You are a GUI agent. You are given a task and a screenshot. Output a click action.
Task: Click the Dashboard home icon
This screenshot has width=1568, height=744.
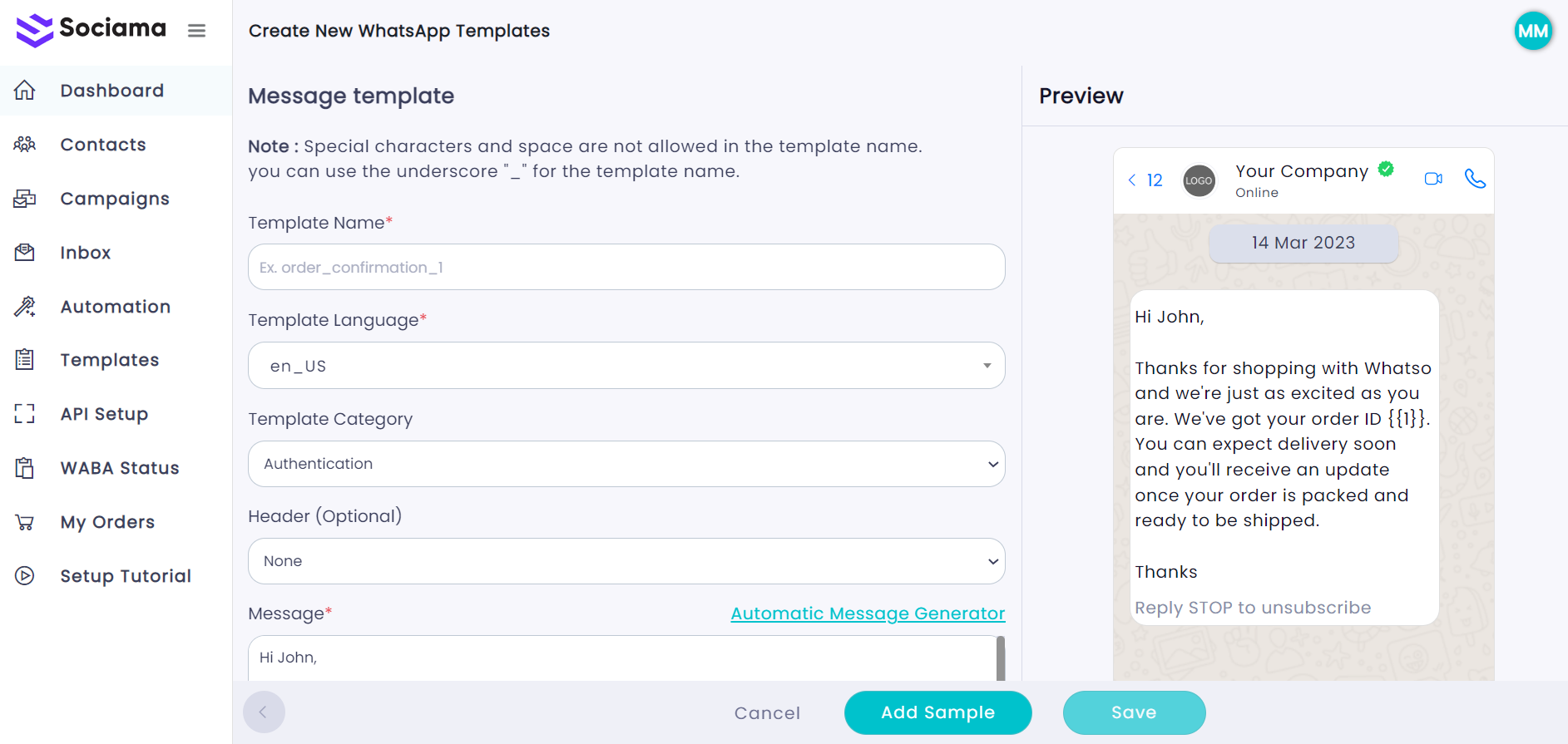tap(25, 91)
